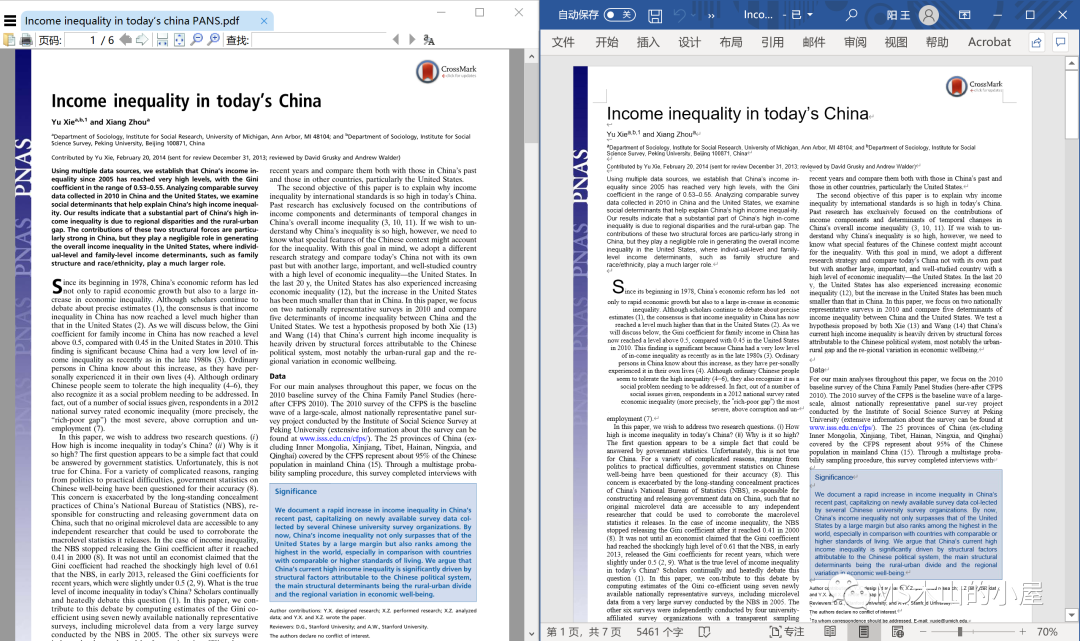Open the 文件 menu in Word
The image size is (1080, 641).
[x=563, y=42]
